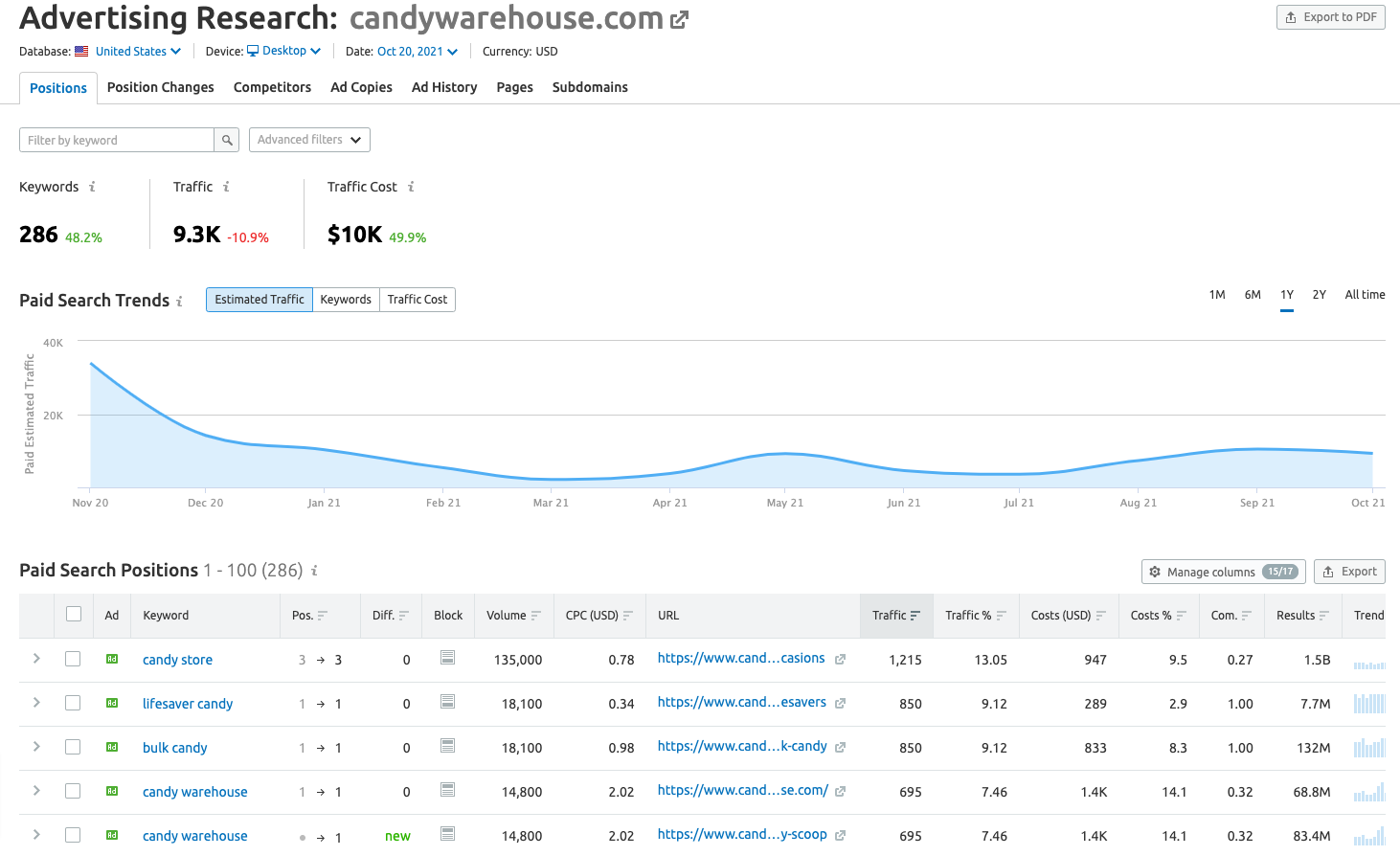The height and width of the screenshot is (856, 1400).
Task: Click the Export table button
Action: click(1349, 572)
